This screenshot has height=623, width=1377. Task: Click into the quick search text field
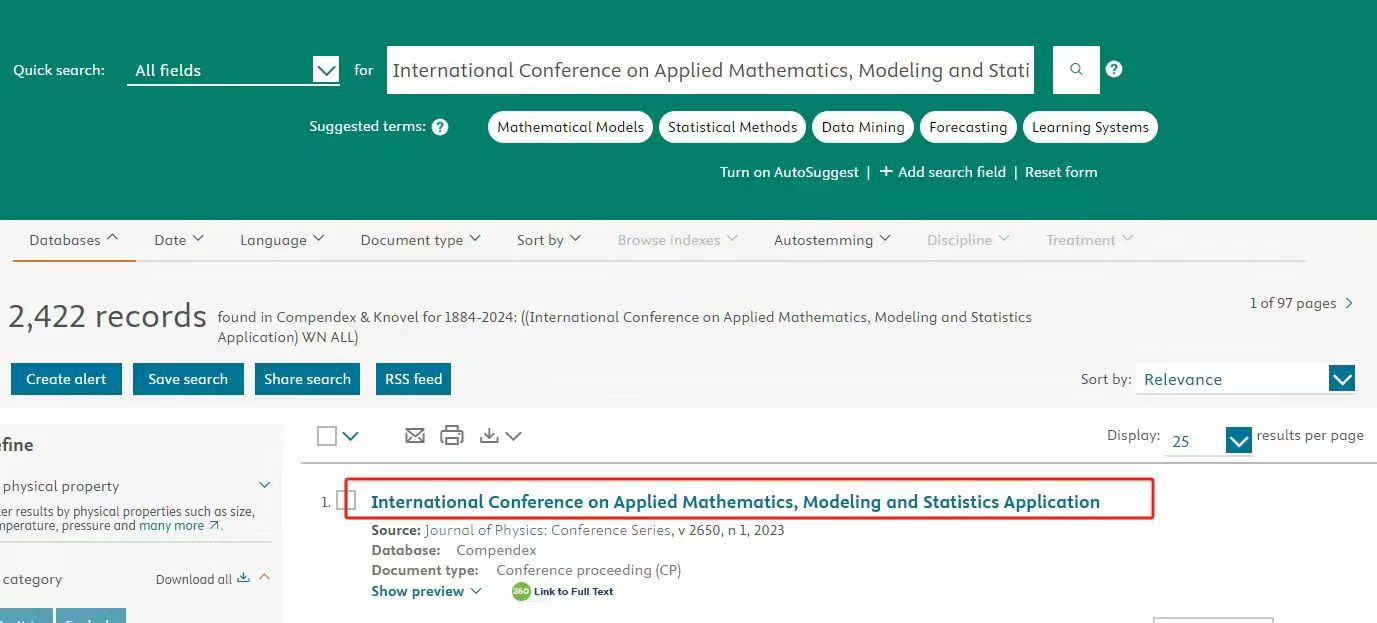(710, 70)
